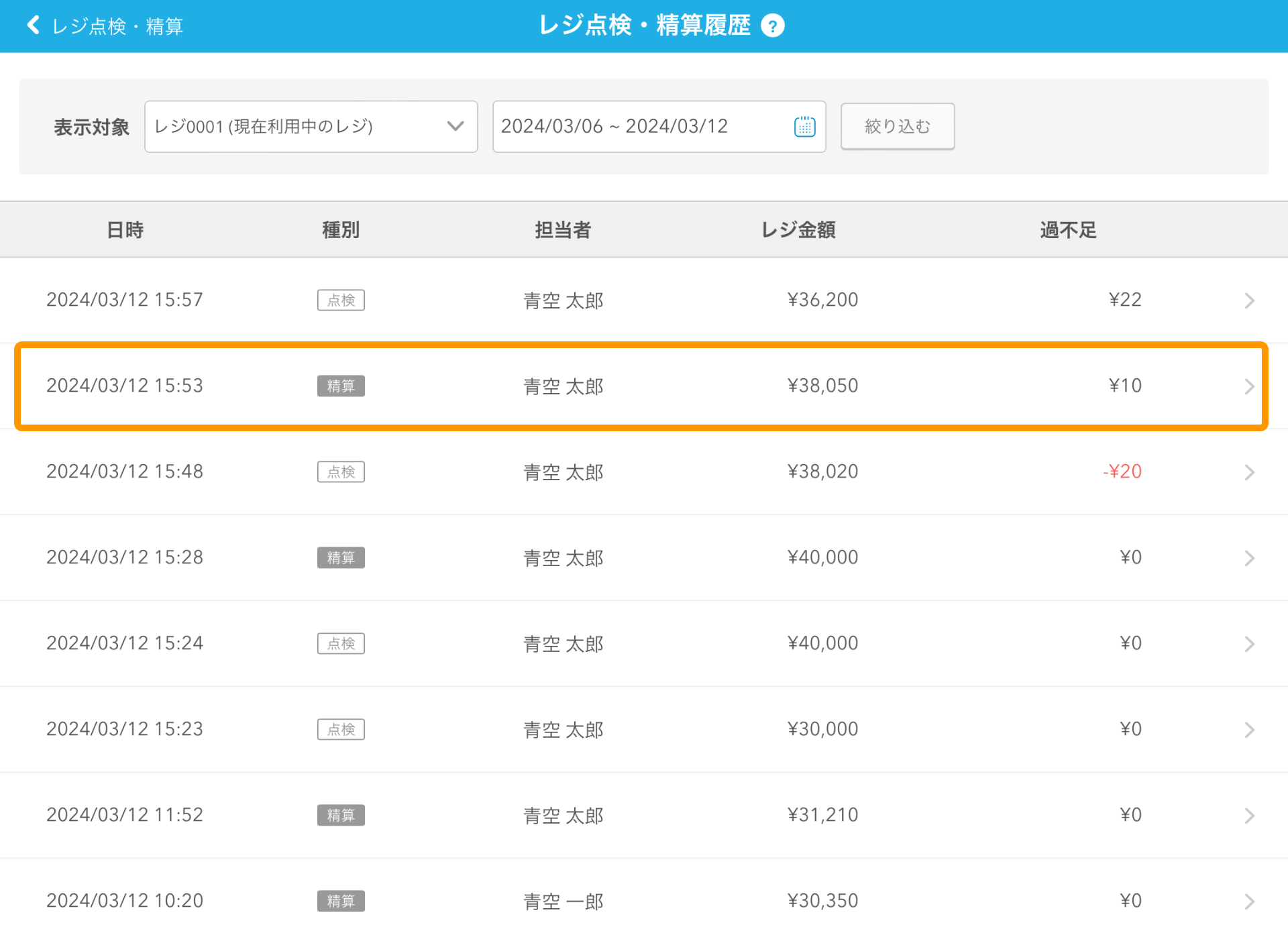Click the 精算 badge in 15:53 row

[x=341, y=386]
